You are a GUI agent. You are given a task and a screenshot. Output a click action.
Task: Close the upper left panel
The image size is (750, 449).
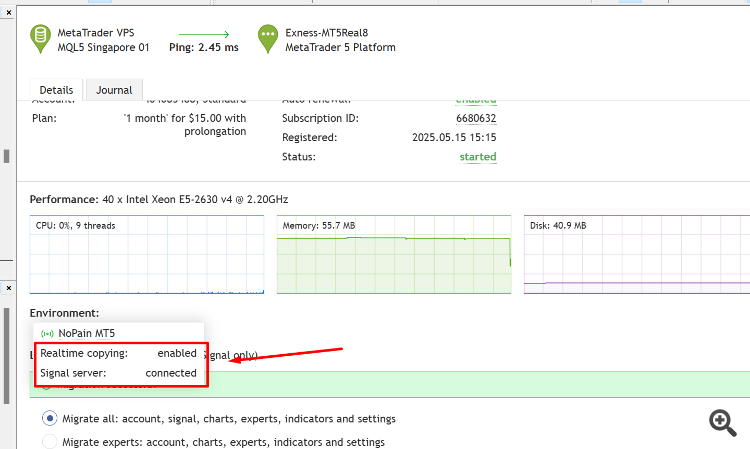click(x=9, y=12)
